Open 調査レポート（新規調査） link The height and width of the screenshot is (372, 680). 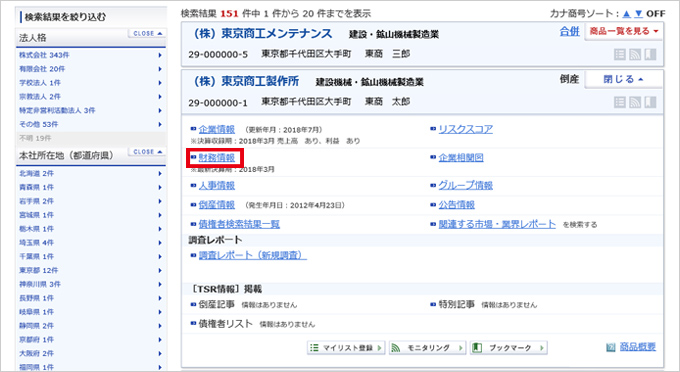tap(252, 255)
